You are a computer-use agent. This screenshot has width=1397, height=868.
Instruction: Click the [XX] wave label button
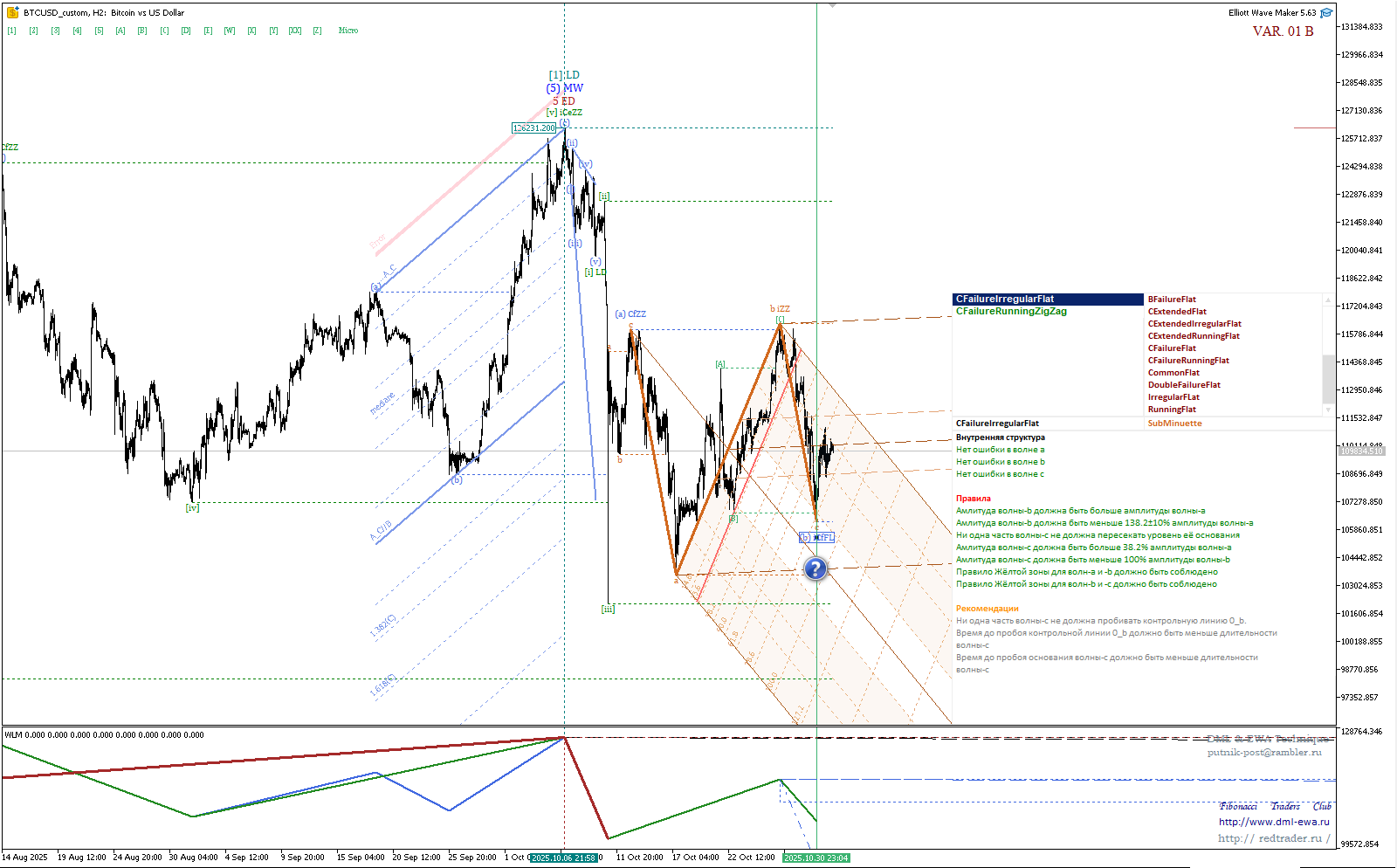point(295,31)
